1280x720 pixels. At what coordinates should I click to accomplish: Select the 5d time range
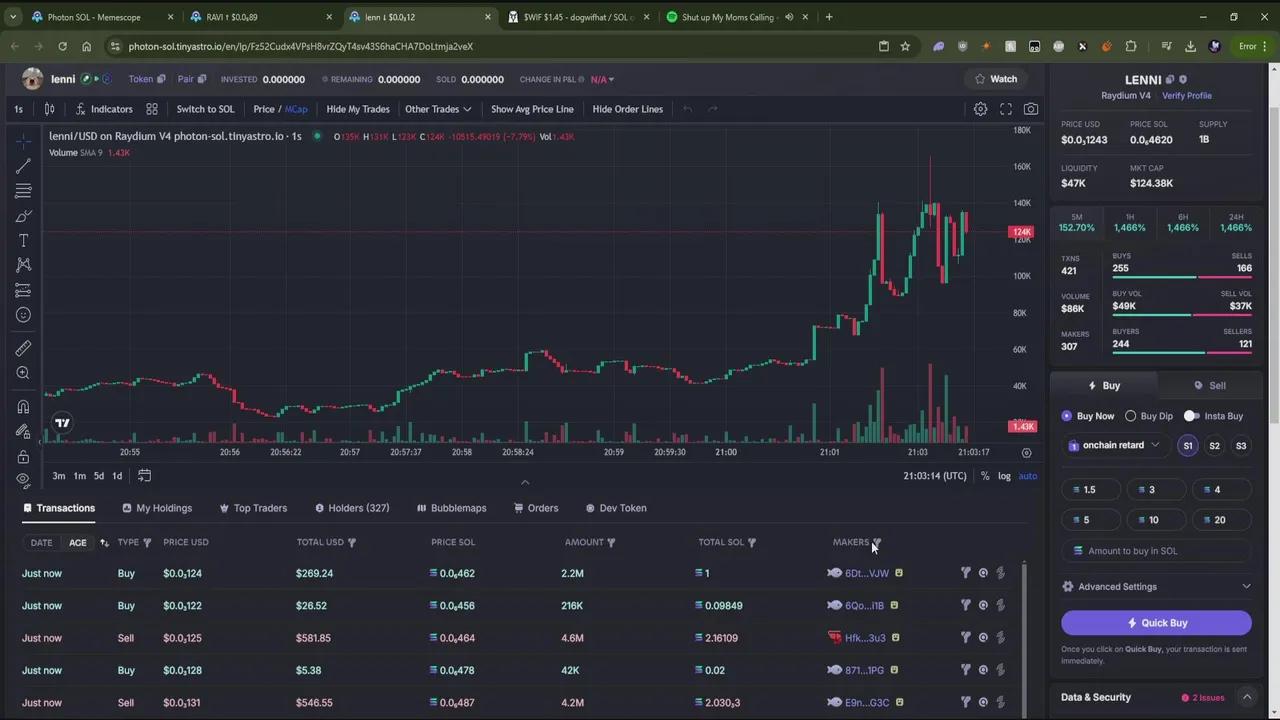(98, 476)
